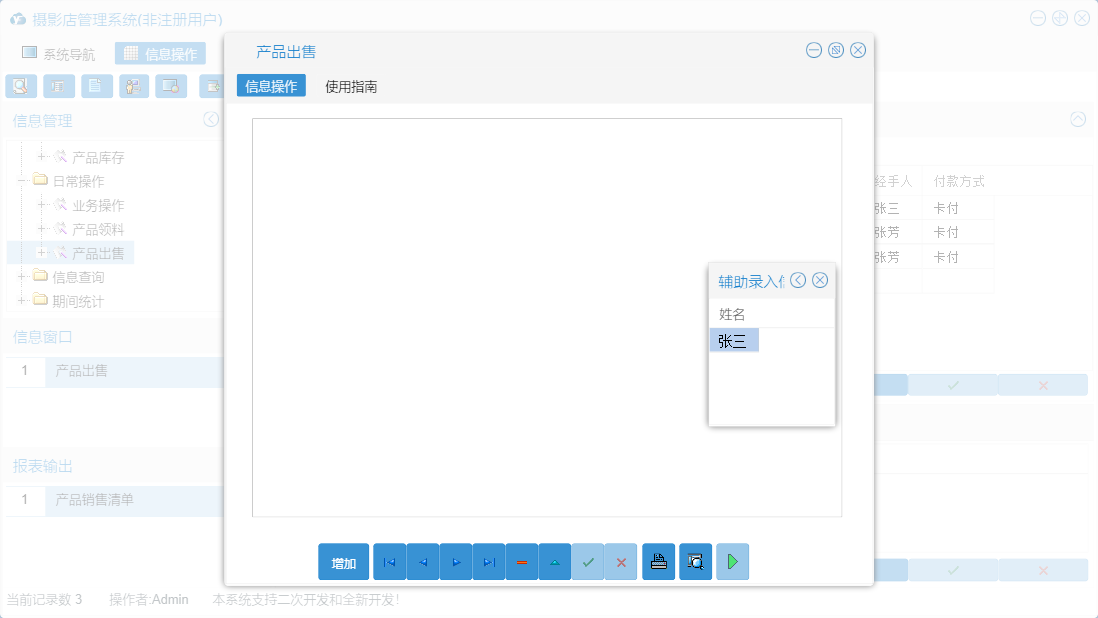The width and height of the screenshot is (1098, 618).
Task: Close the 辅助录入 panel
Action: pyautogui.click(x=820, y=281)
